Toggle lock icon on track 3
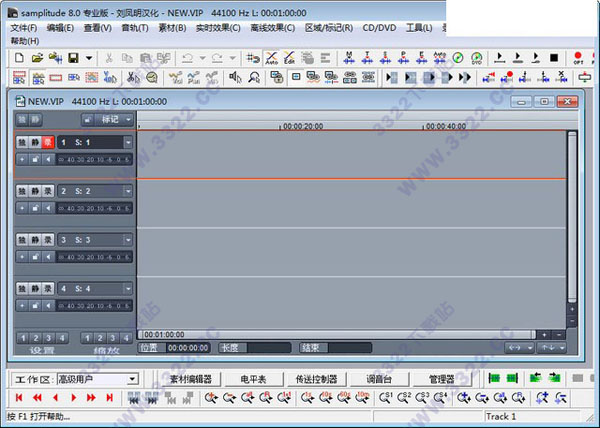Viewport: 600px width, 428px height. 35,257
